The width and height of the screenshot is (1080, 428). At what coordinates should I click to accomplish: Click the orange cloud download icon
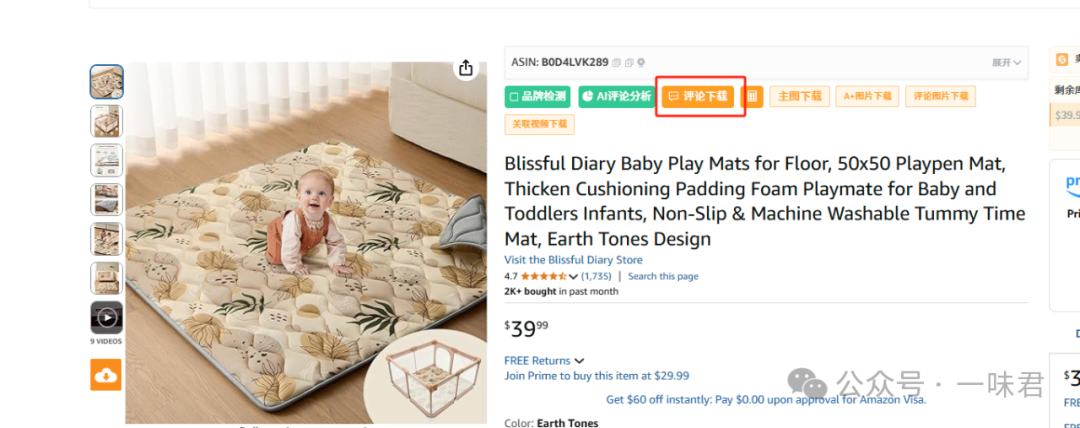coord(106,375)
